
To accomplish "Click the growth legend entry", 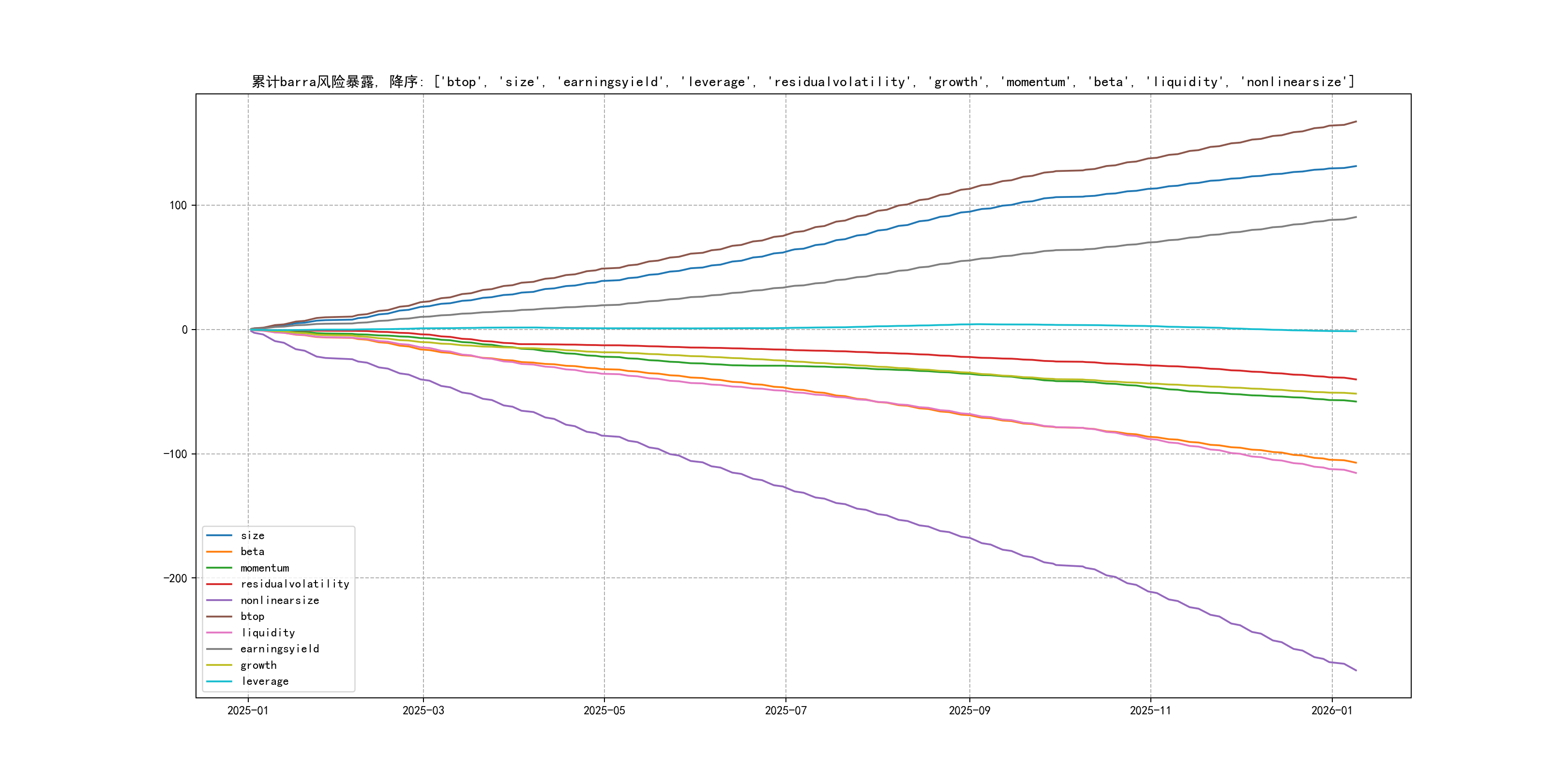I will tap(258, 665).
